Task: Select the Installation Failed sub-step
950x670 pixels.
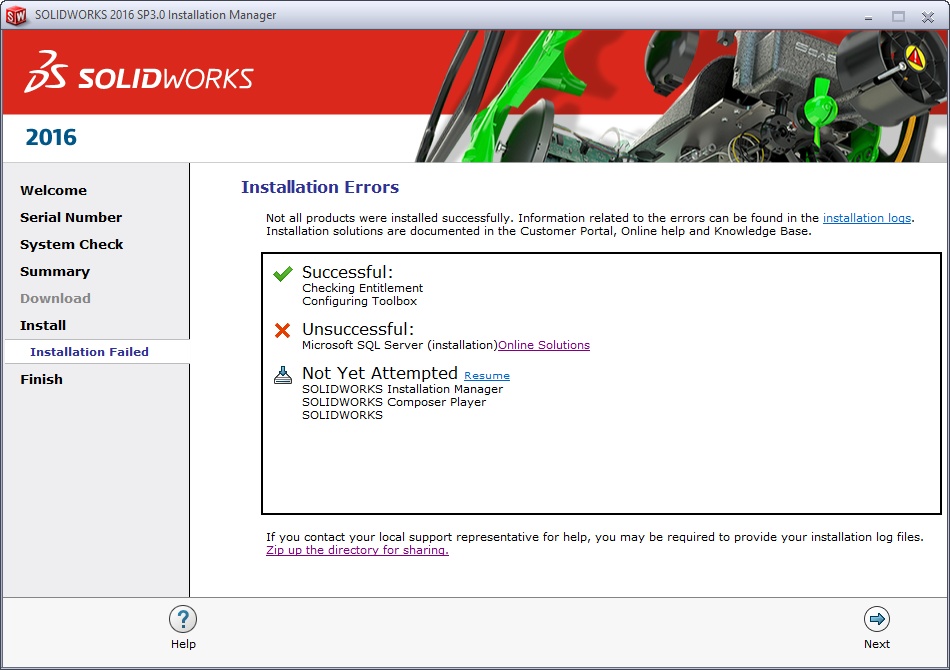Action: pyautogui.click(x=89, y=352)
